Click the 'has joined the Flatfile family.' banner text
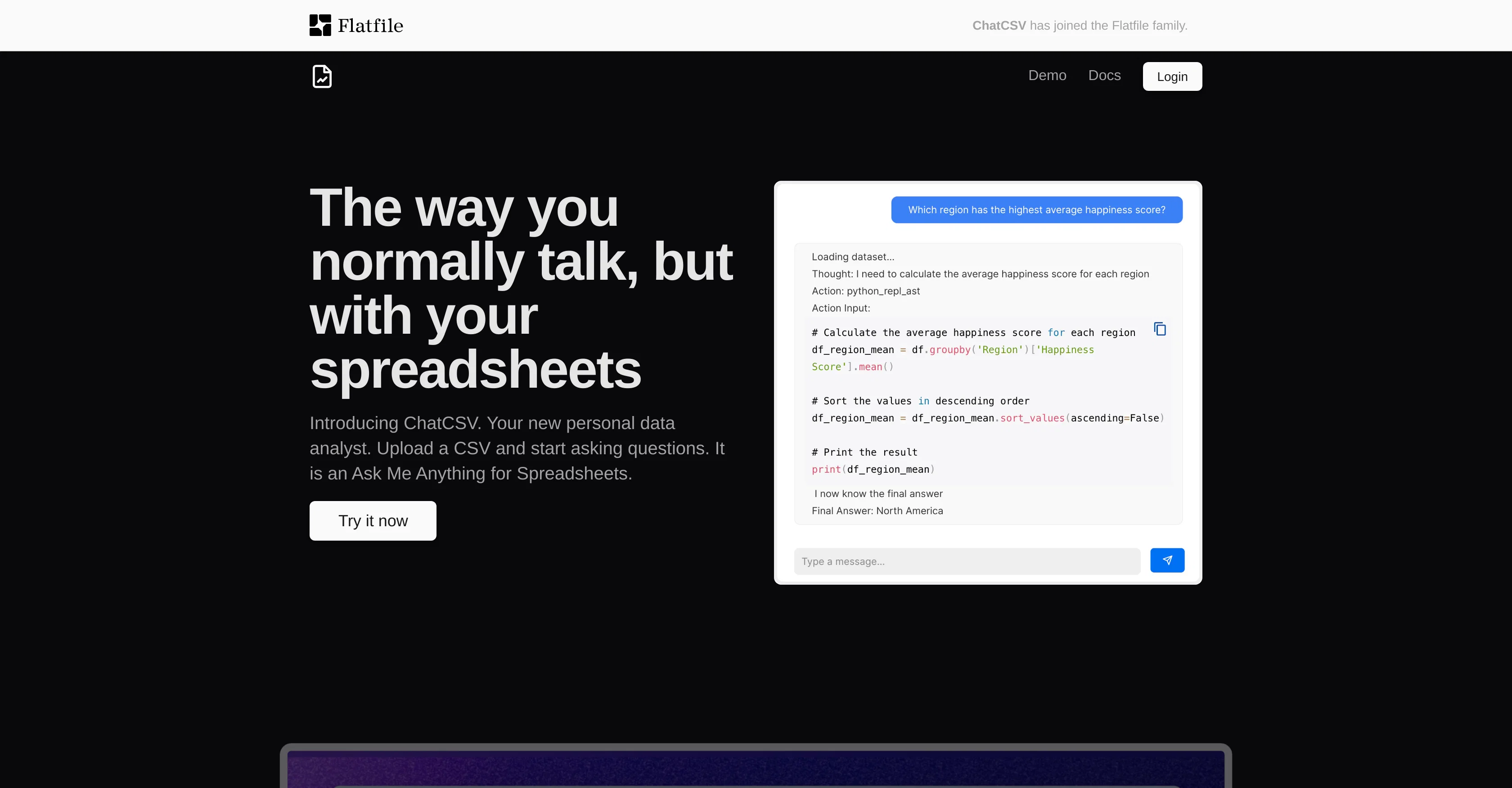The width and height of the screenshot is (1512, 788). pos(1108,26)
